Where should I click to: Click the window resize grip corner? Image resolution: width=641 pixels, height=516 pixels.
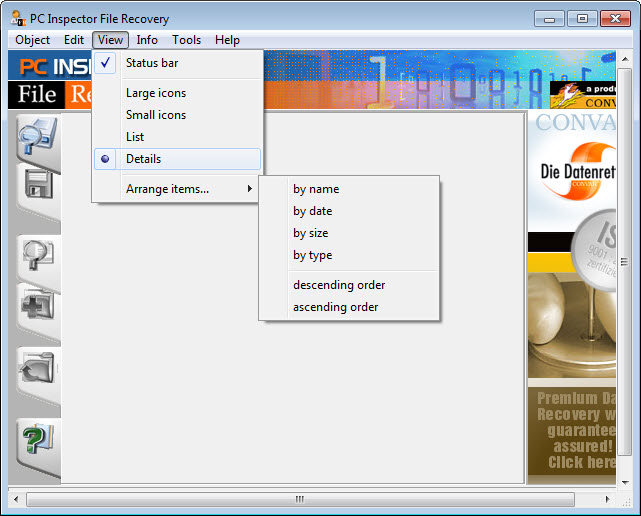coord(625,500)
